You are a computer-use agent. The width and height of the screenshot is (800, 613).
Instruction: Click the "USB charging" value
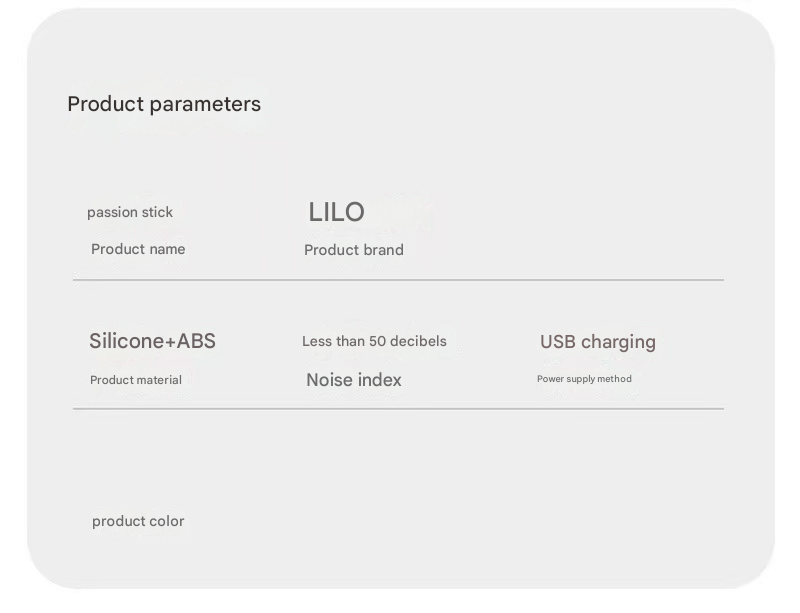click(x=598, y=342)
